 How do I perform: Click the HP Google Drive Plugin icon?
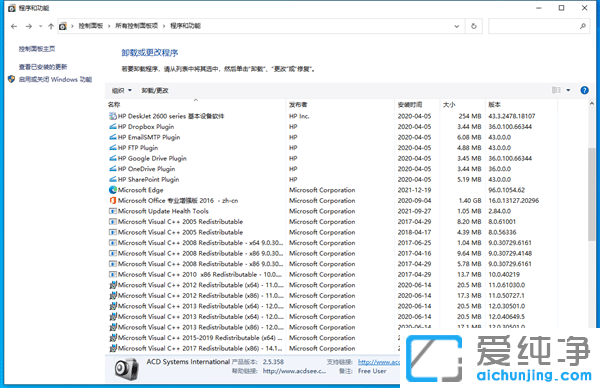point(113,158)
